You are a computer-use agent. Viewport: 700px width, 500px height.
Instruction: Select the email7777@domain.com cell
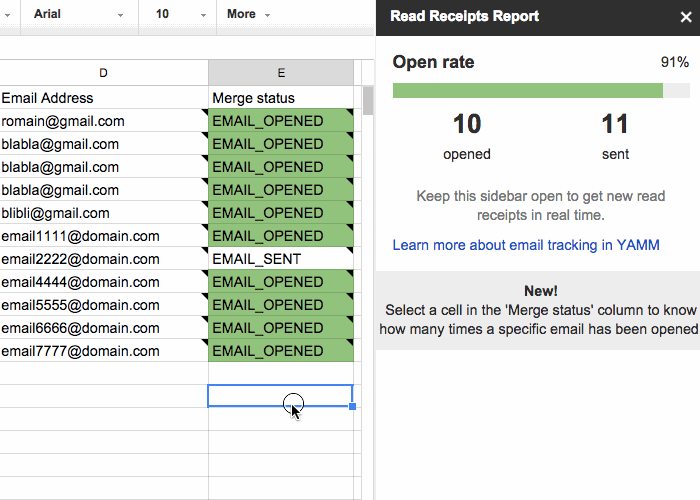point(103,351)
